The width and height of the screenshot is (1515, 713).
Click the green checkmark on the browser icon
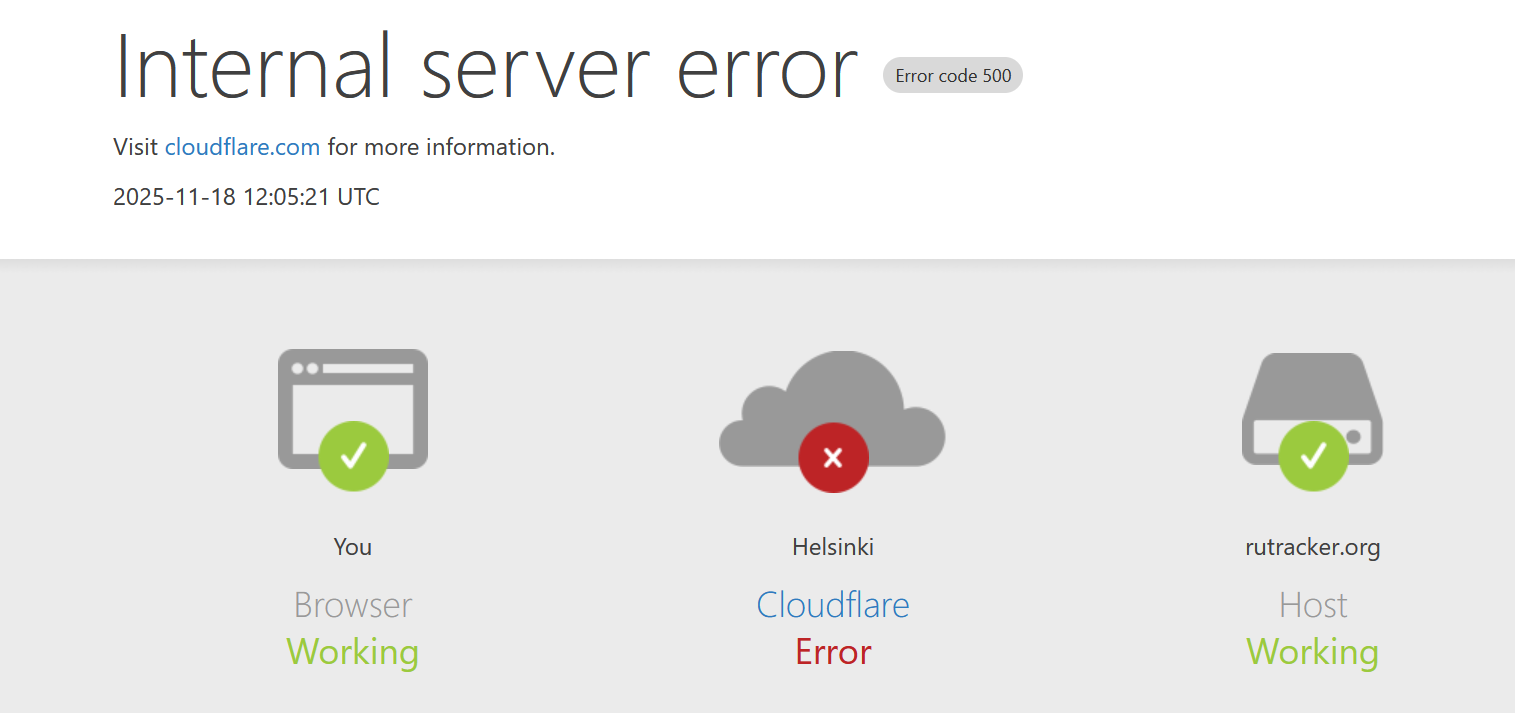(x=353, y=456)
